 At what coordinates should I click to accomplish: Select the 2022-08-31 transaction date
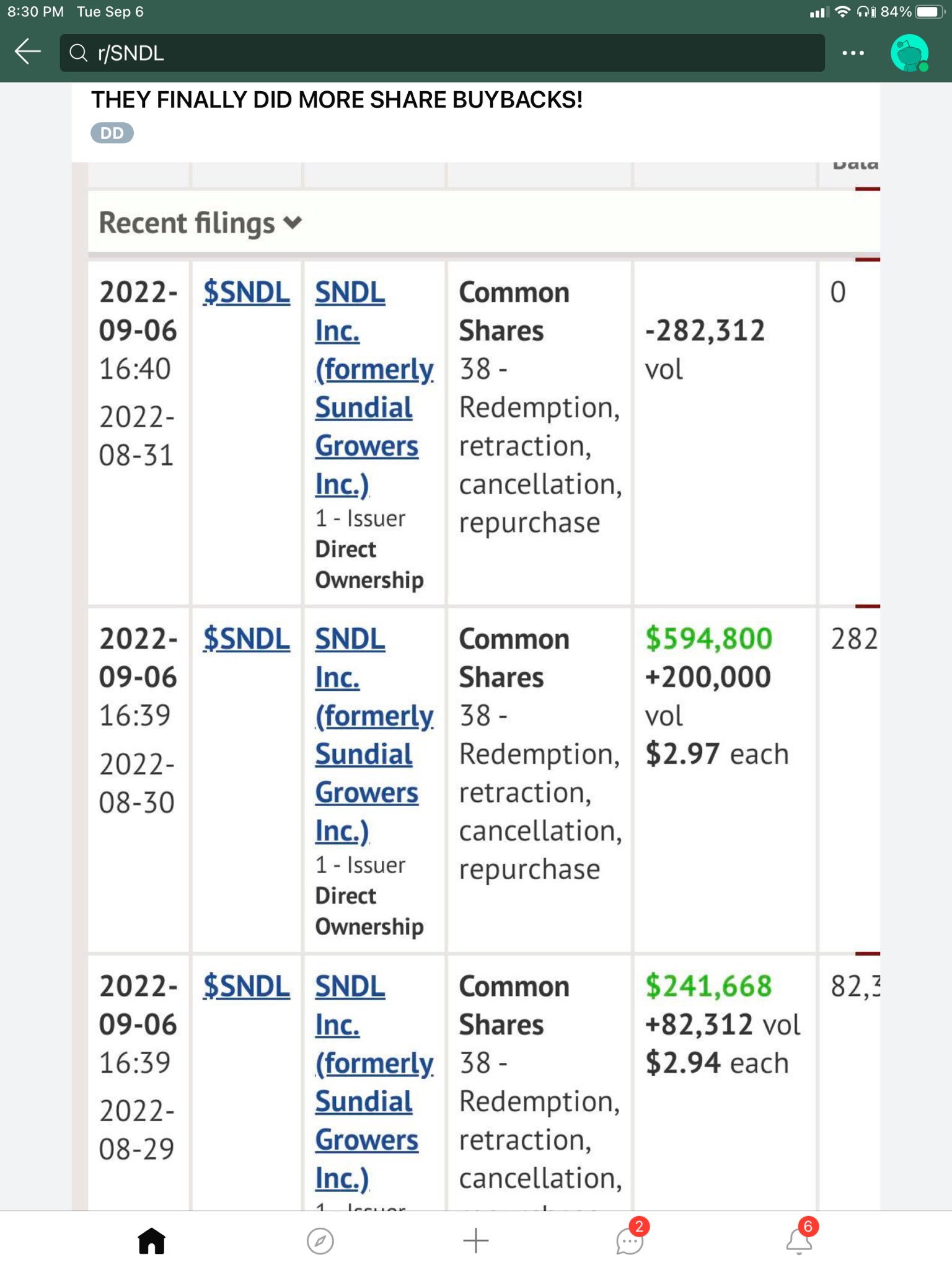[137, 435]
